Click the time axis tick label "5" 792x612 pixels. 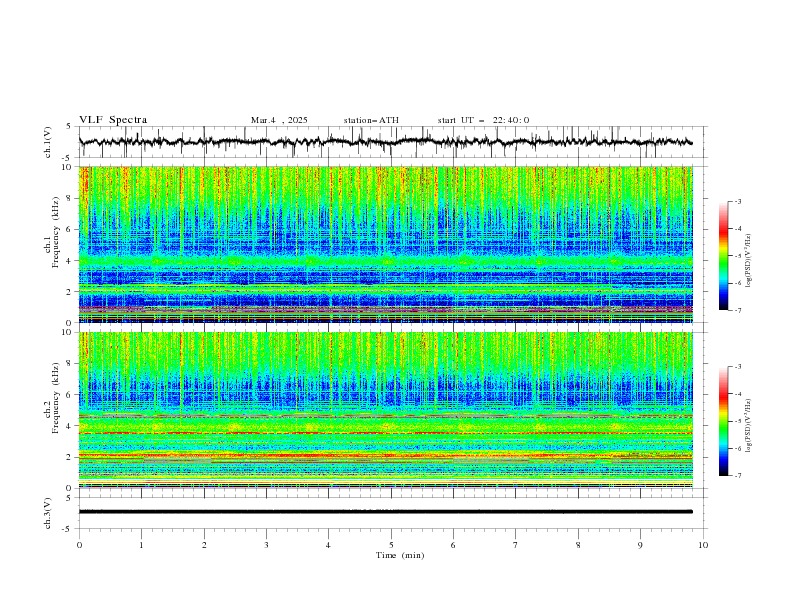point(391,545)
